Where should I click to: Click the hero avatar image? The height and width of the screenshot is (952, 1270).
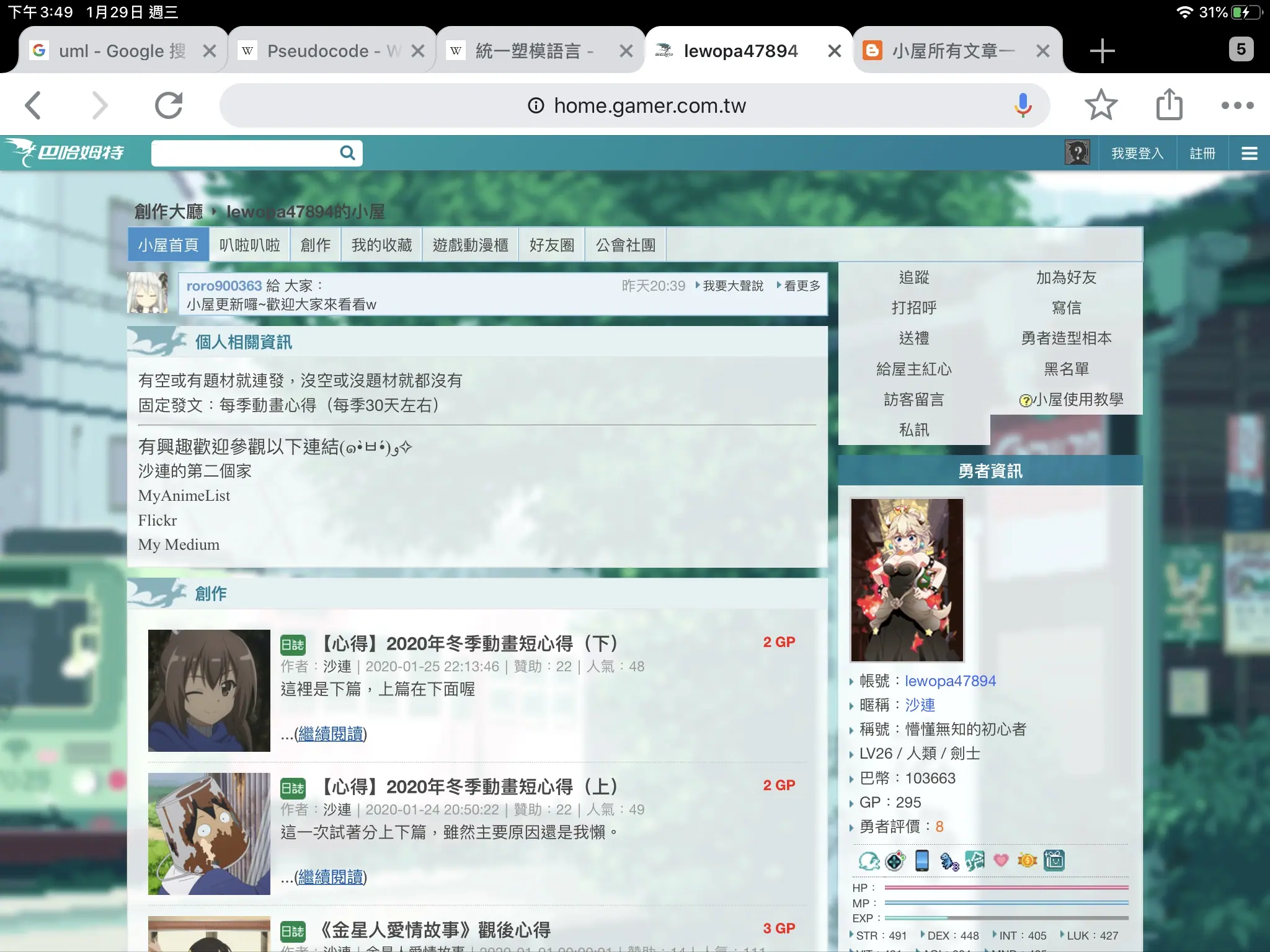907,580
